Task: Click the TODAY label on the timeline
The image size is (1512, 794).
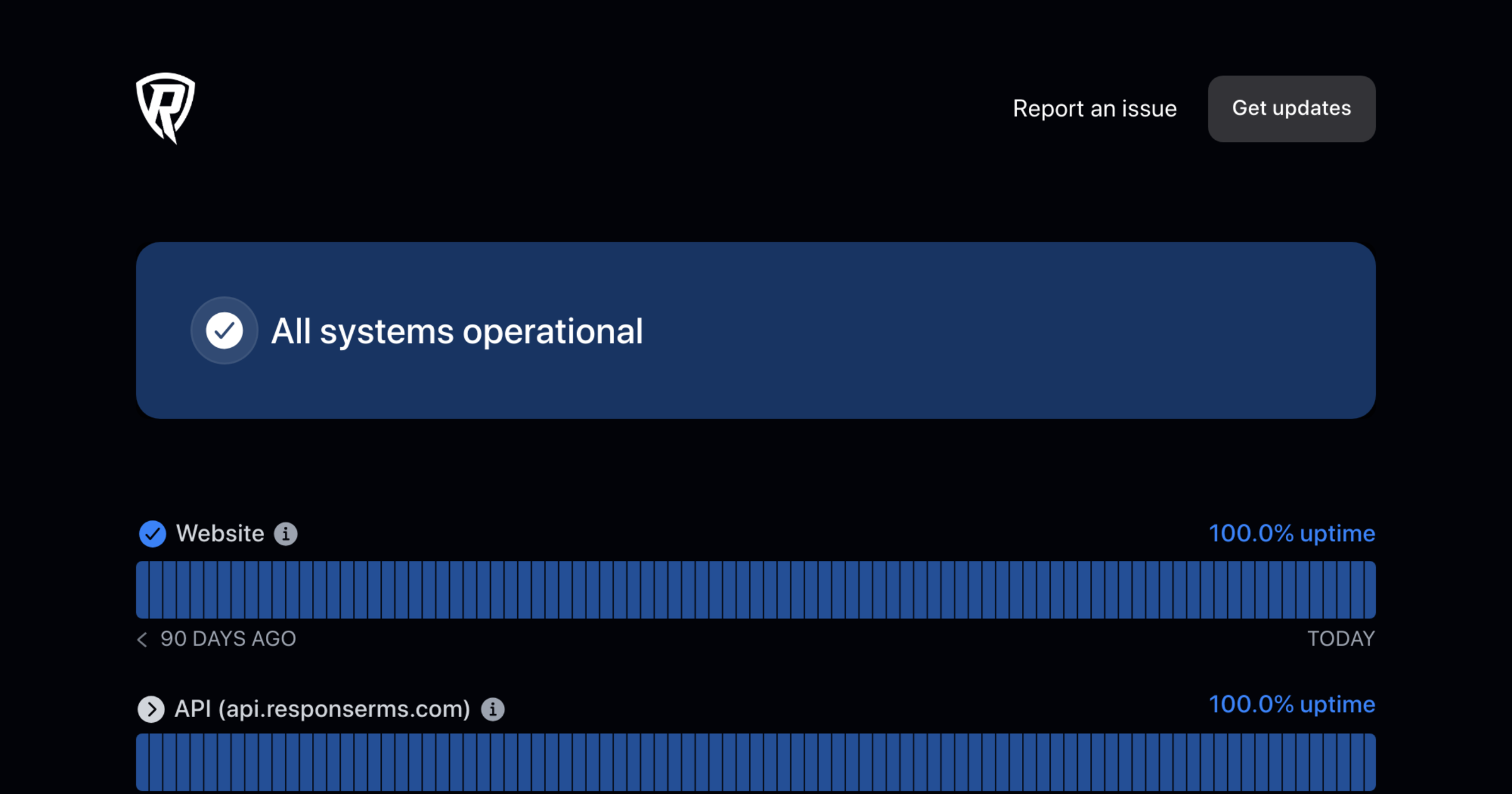Action: (1341, 639)
